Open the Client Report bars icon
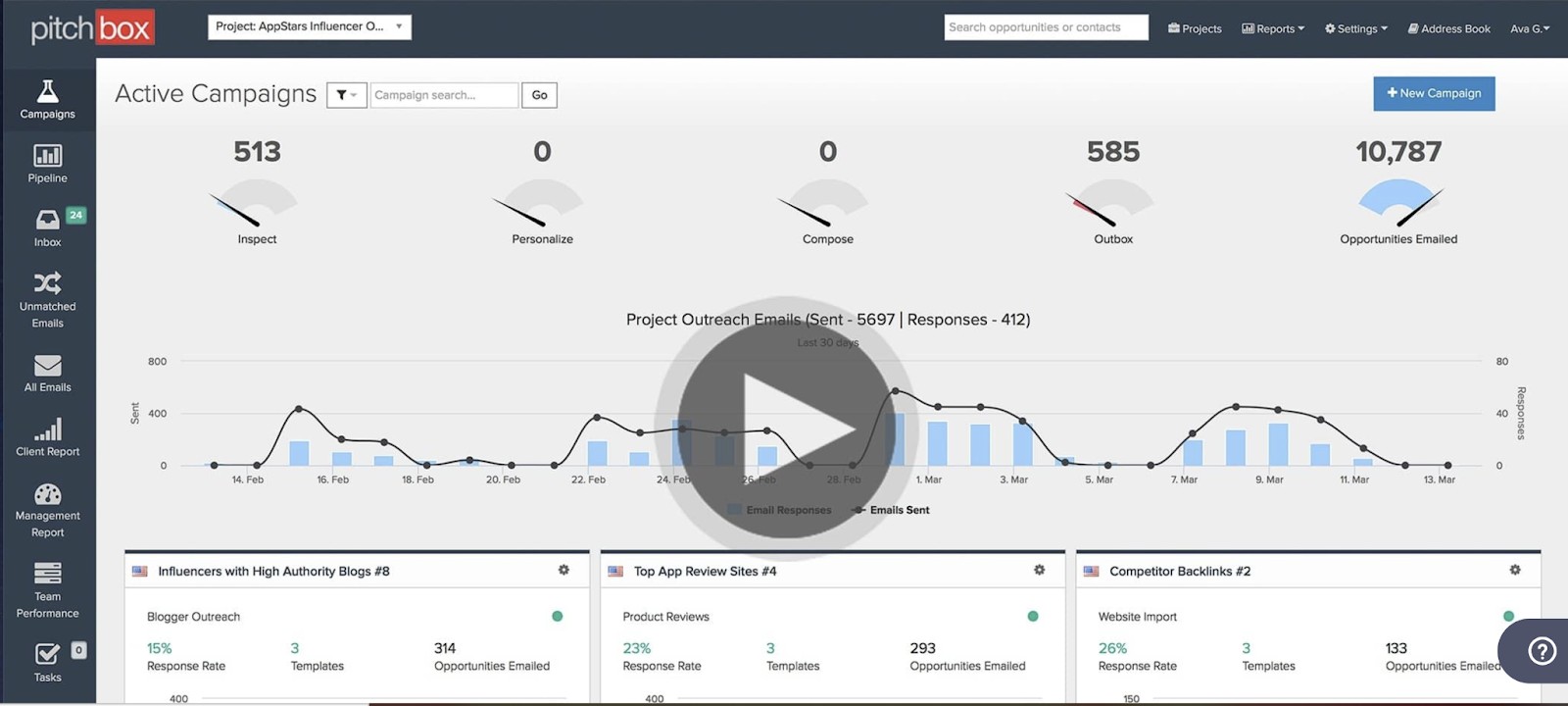 tap(47, 429)
